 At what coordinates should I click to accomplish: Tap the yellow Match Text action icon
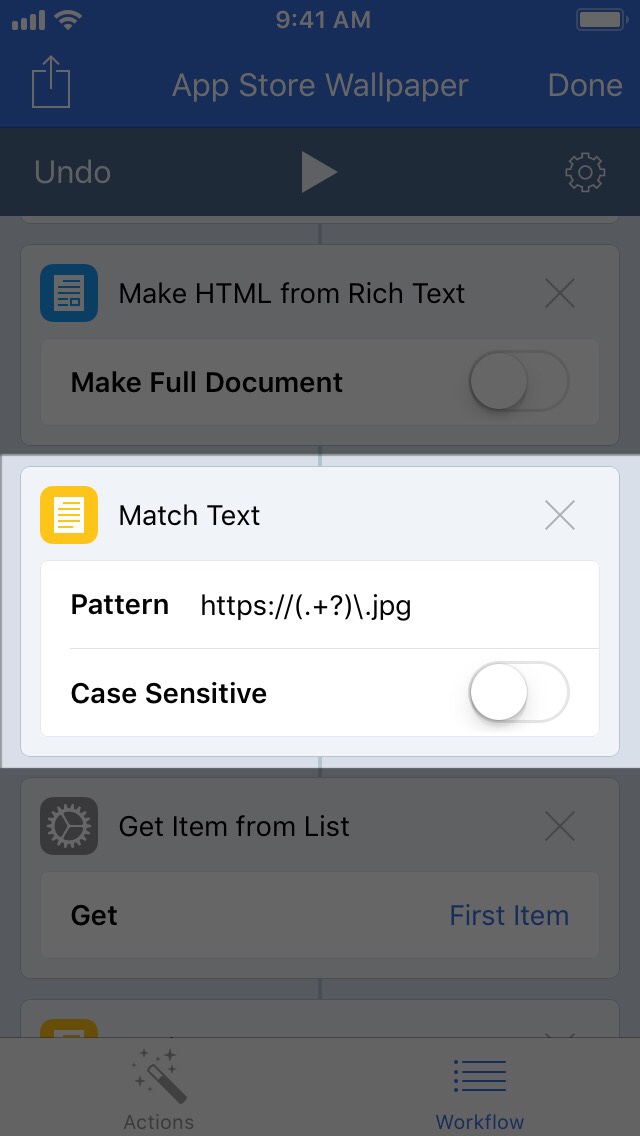[x=69, y=515]
